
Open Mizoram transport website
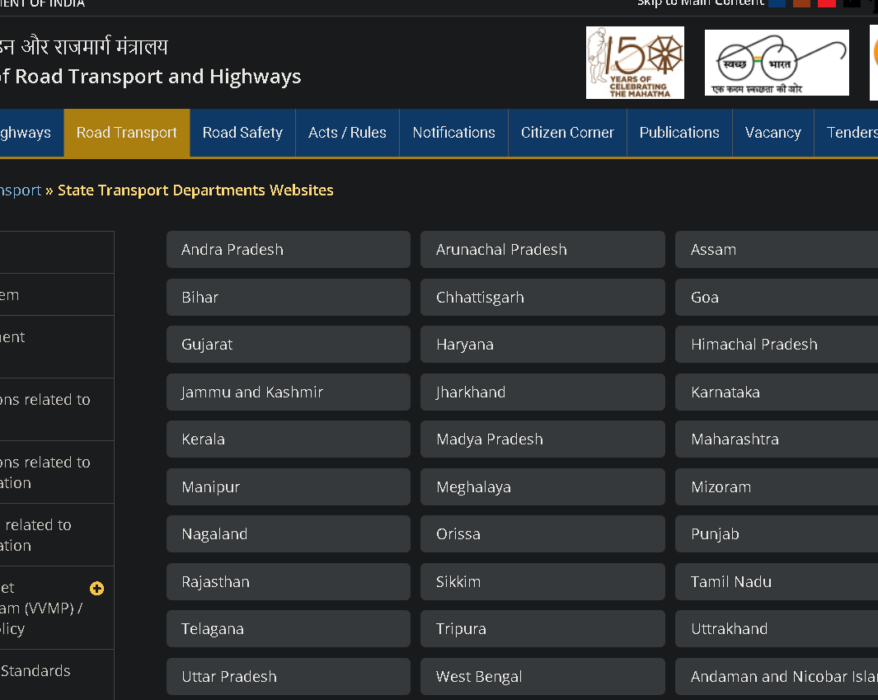pos(777,487)
